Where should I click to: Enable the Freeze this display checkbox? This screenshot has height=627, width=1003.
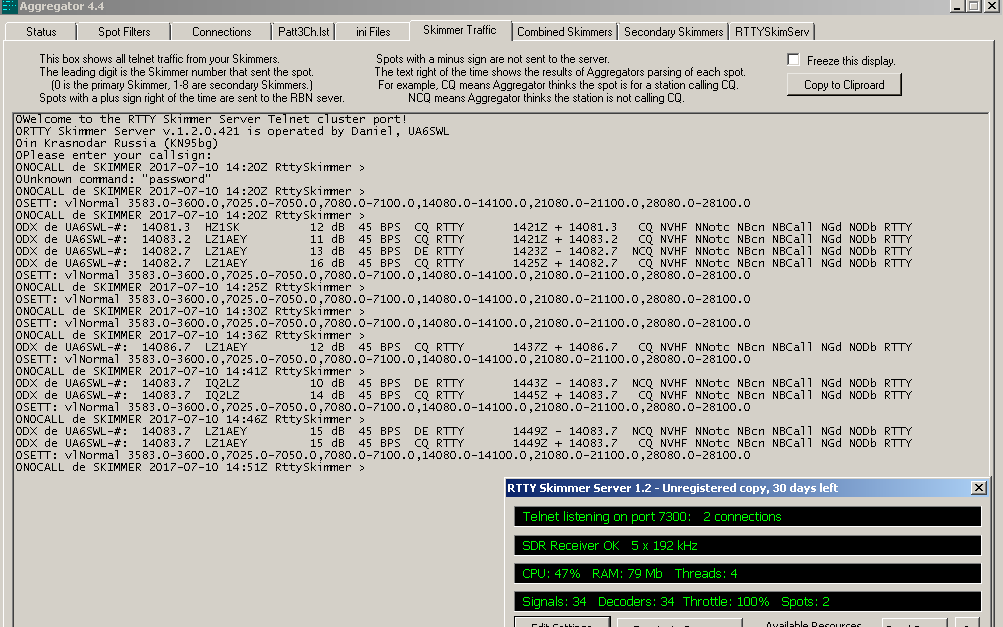794,60
